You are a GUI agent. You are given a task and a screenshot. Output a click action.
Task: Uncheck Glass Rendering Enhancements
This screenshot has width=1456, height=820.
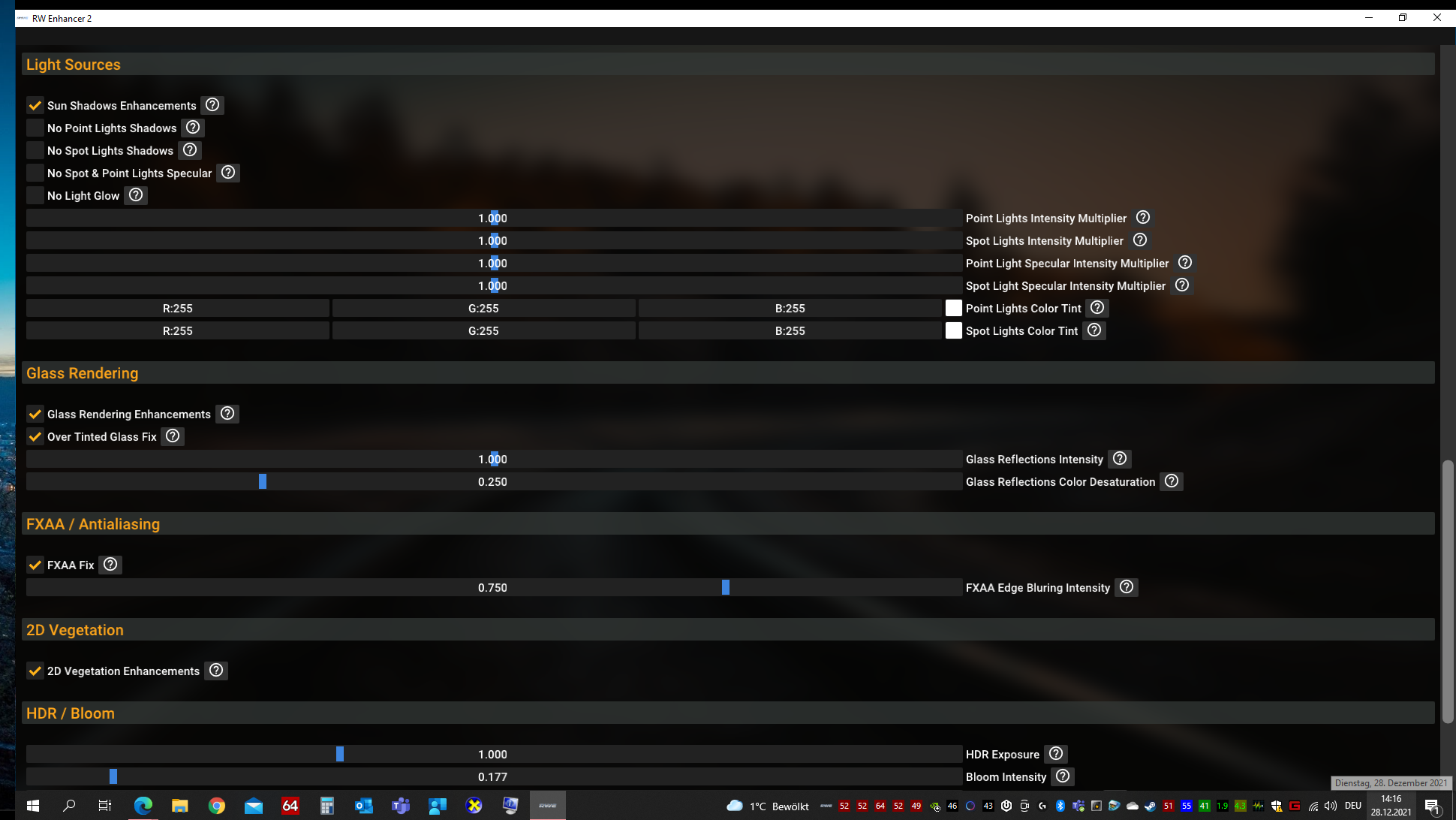[35, 415]
